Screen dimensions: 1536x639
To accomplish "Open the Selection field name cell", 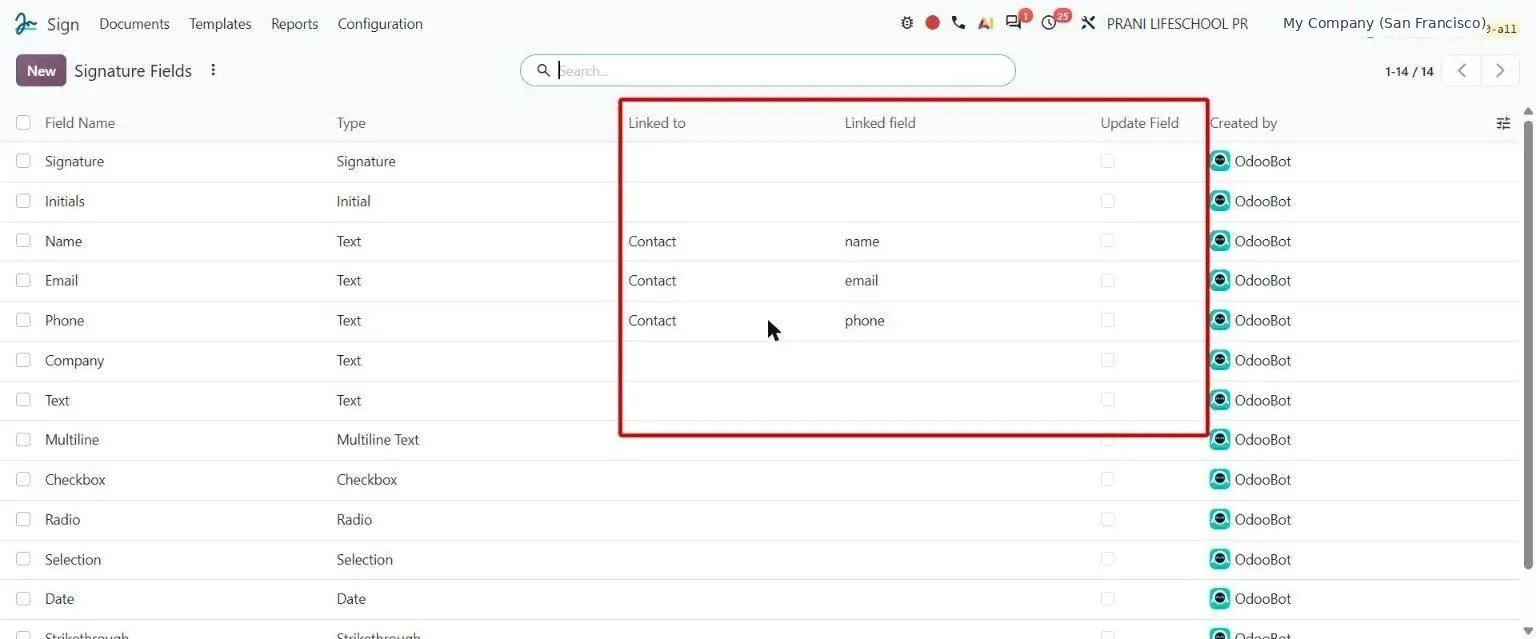I will pyautogui.click(x=73, y=559).
